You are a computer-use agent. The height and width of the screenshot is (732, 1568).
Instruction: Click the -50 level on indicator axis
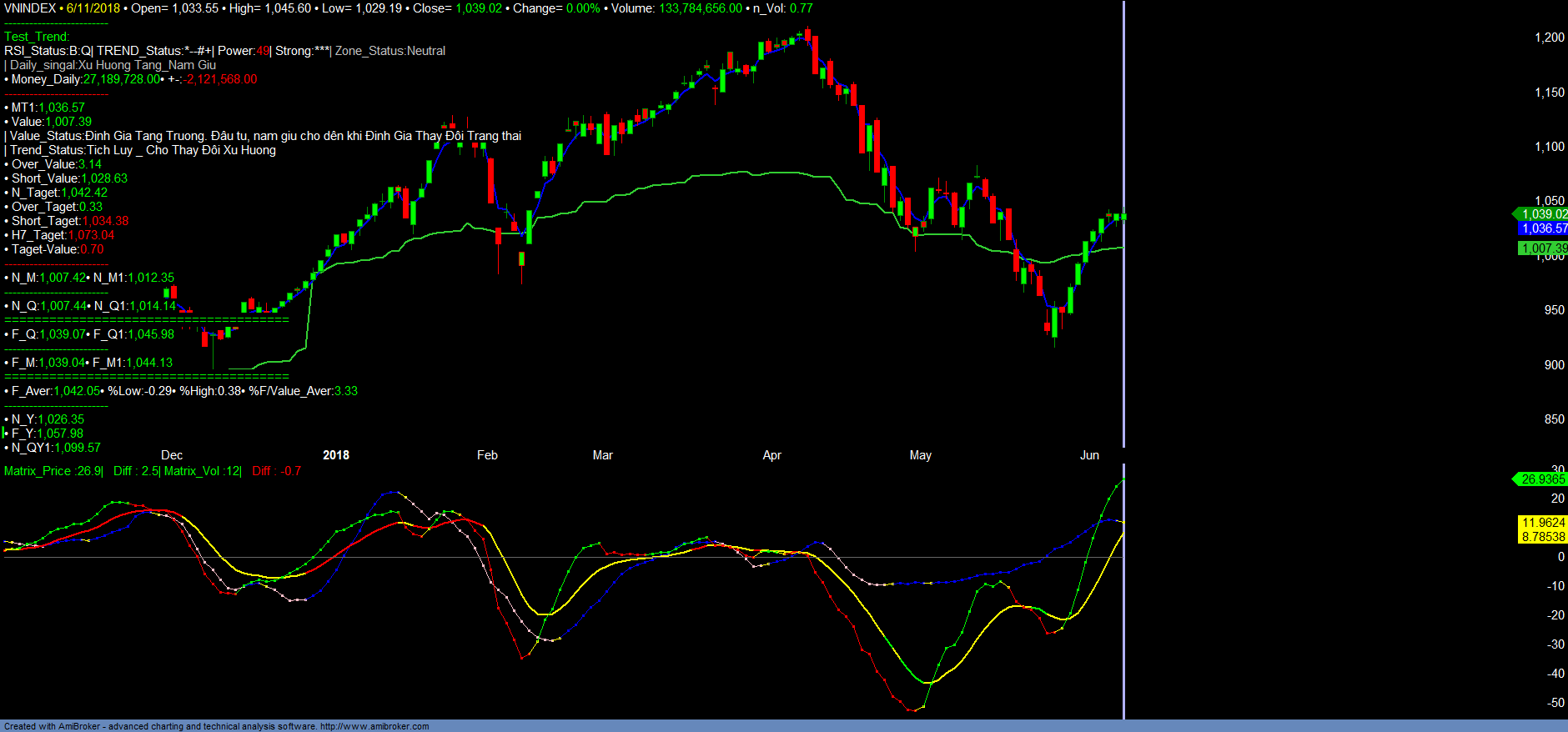(1555, 703)
